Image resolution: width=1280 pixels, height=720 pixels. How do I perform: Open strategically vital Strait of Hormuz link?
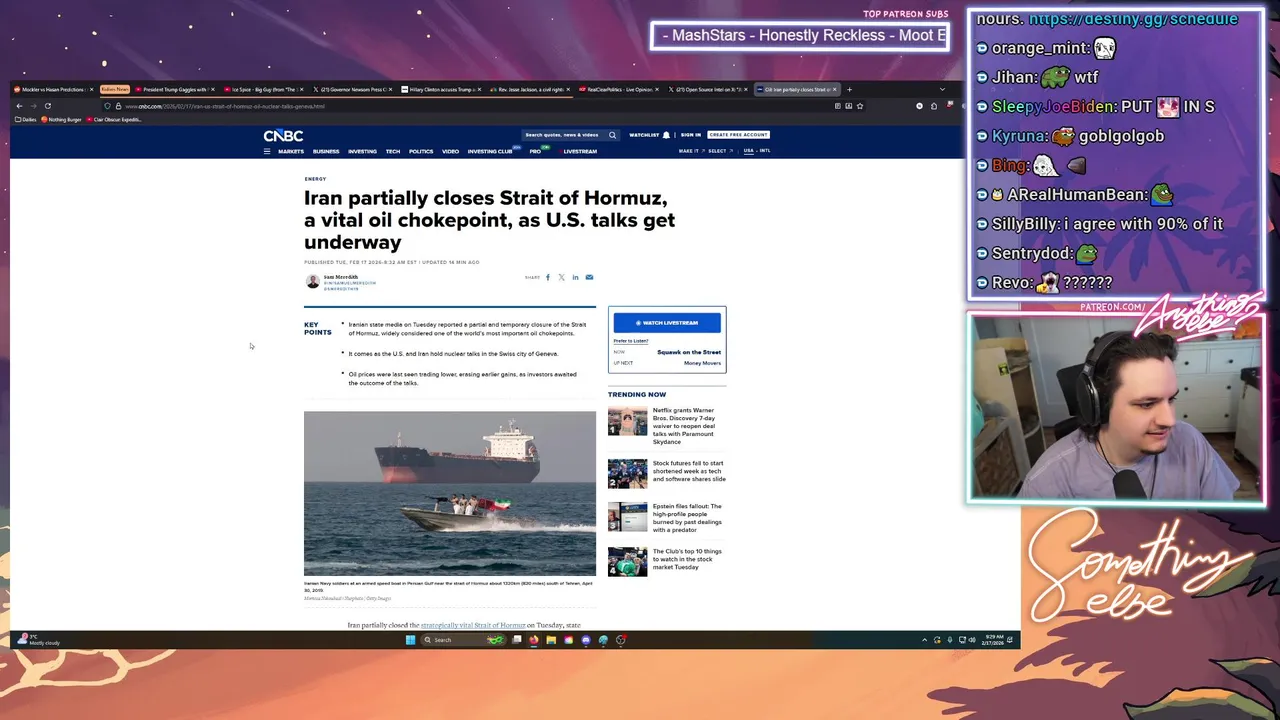pyautogui.click(x=473, y=625)
